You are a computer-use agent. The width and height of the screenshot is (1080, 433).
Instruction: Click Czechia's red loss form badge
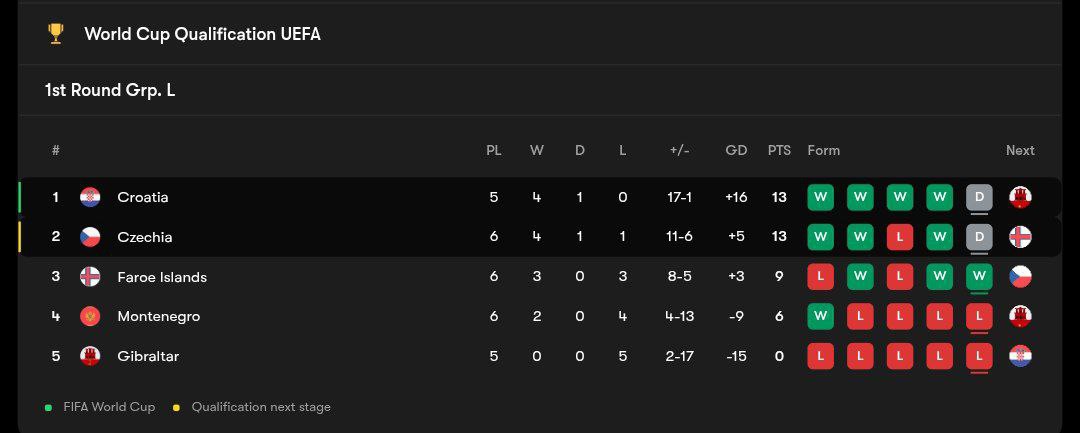pyautogui.click(x=900, y=237)
